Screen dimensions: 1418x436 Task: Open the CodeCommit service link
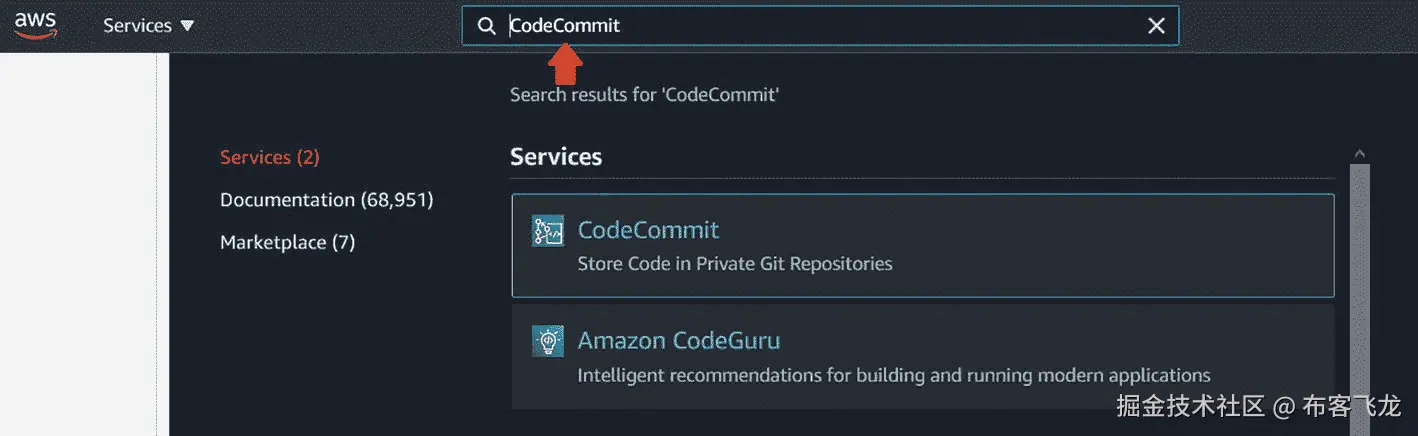[648, 230]
